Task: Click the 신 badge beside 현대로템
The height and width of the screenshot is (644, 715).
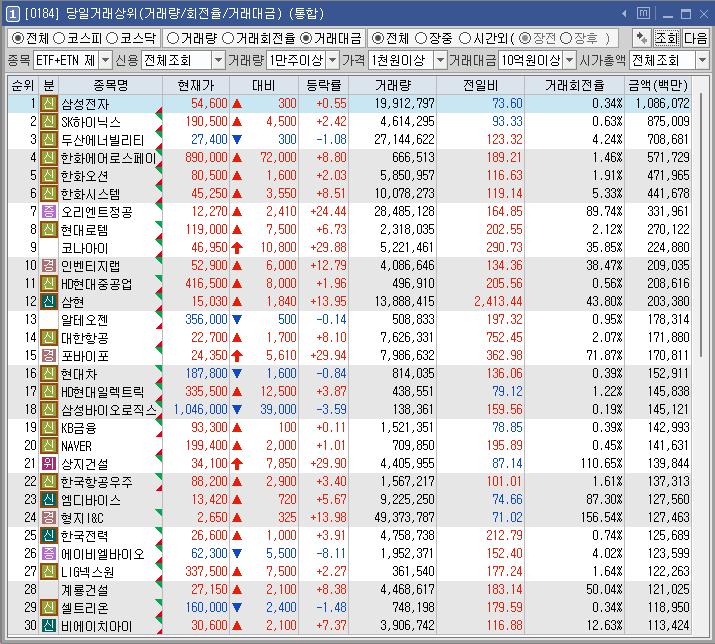Action: pyautogui.click(x=49, y=229)
